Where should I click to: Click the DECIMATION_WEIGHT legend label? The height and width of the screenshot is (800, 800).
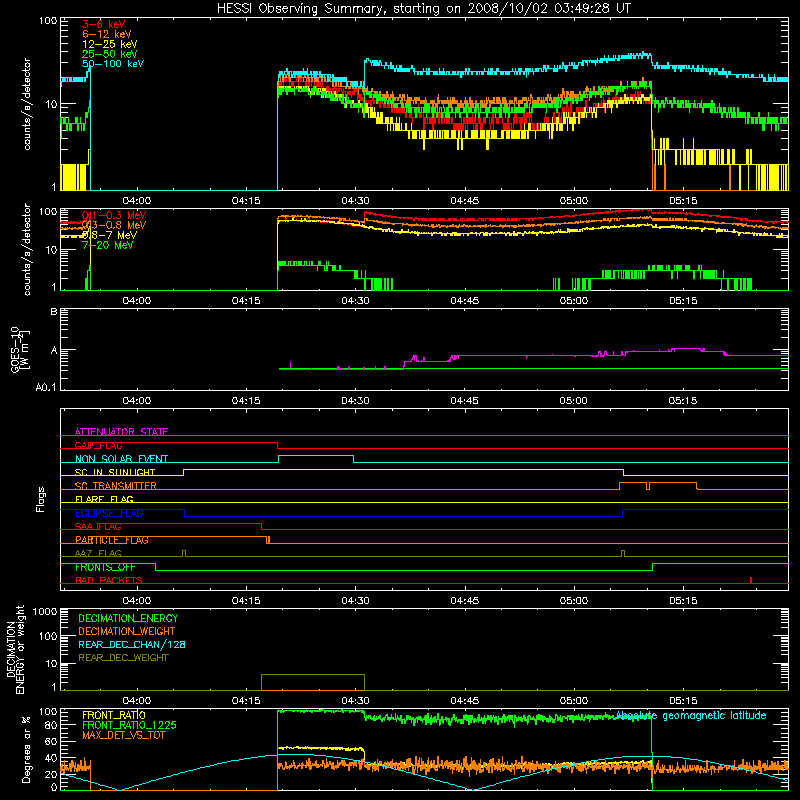tap(127, 631)
